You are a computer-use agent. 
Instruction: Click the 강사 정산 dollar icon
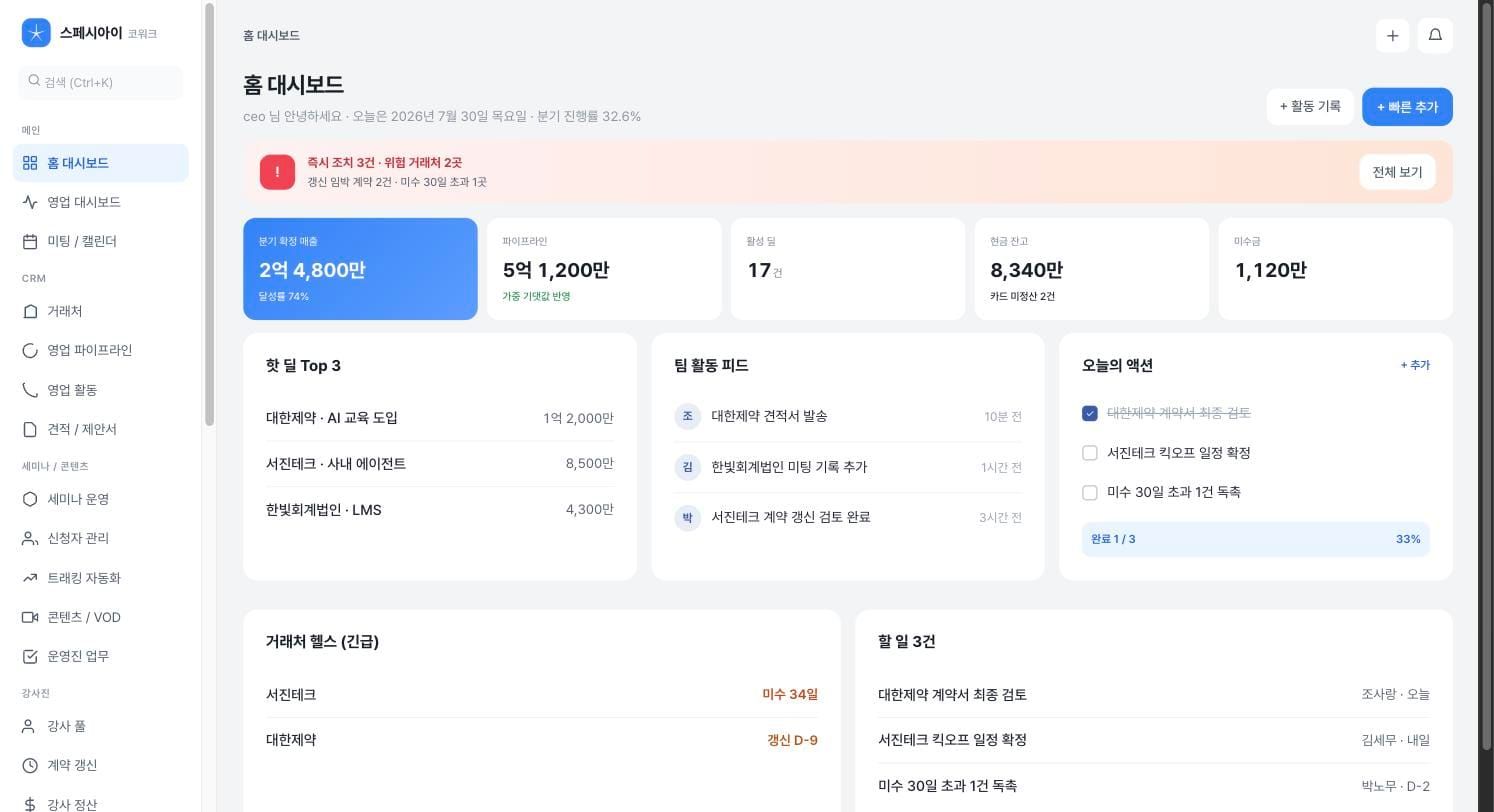pos(30,804)
